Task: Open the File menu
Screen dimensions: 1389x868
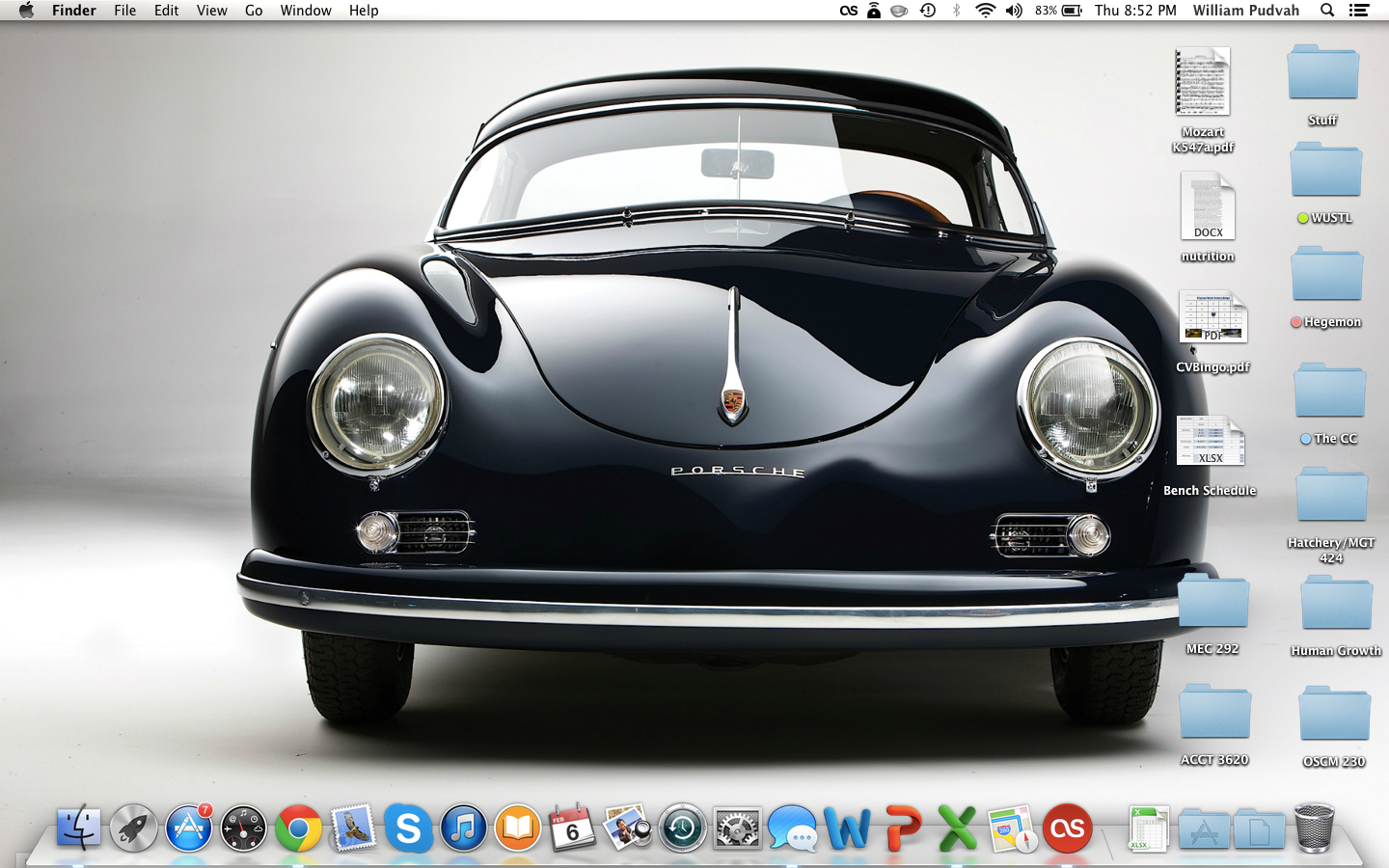Action: (125, 11)
